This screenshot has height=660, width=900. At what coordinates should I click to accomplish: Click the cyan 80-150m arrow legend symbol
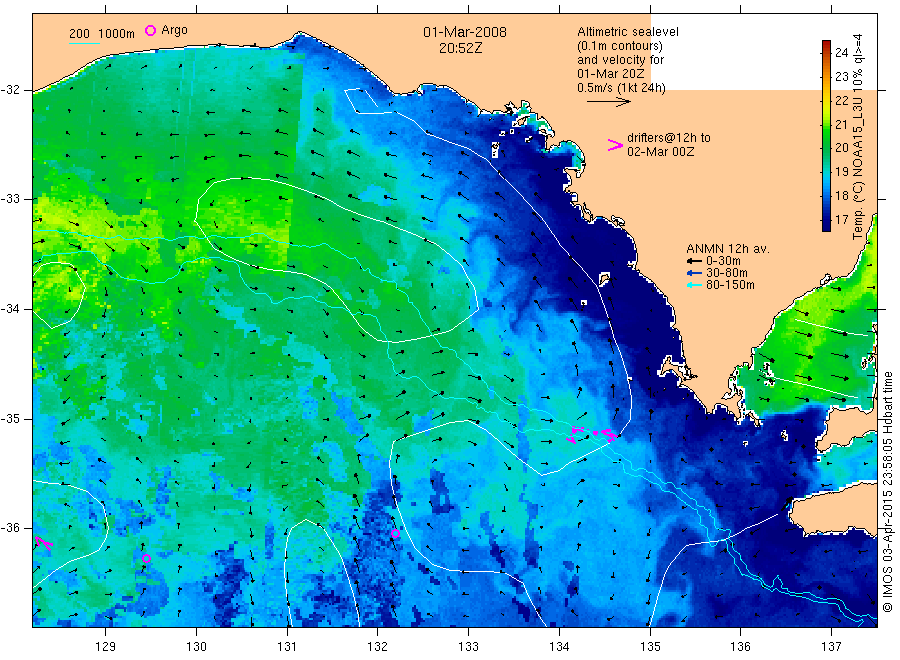tap(695, 285)
